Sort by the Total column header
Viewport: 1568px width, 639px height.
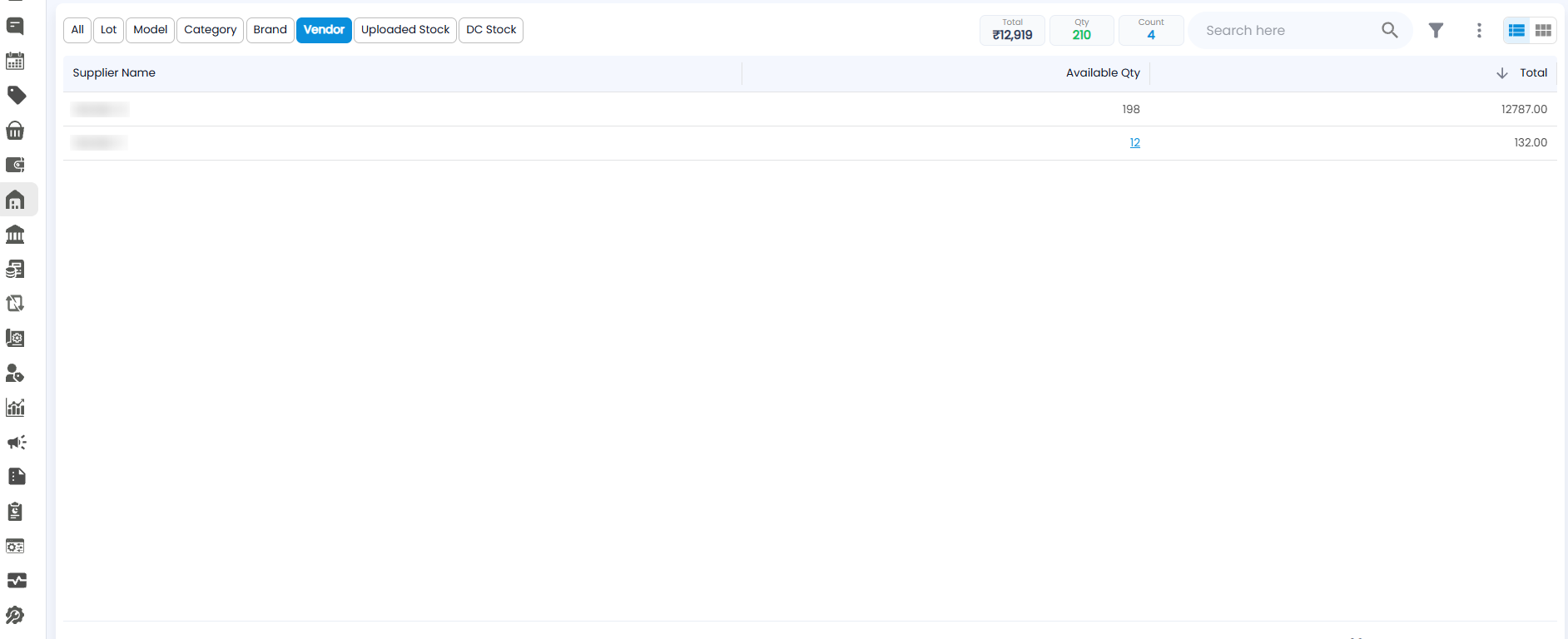click(x=1533, y=73)
